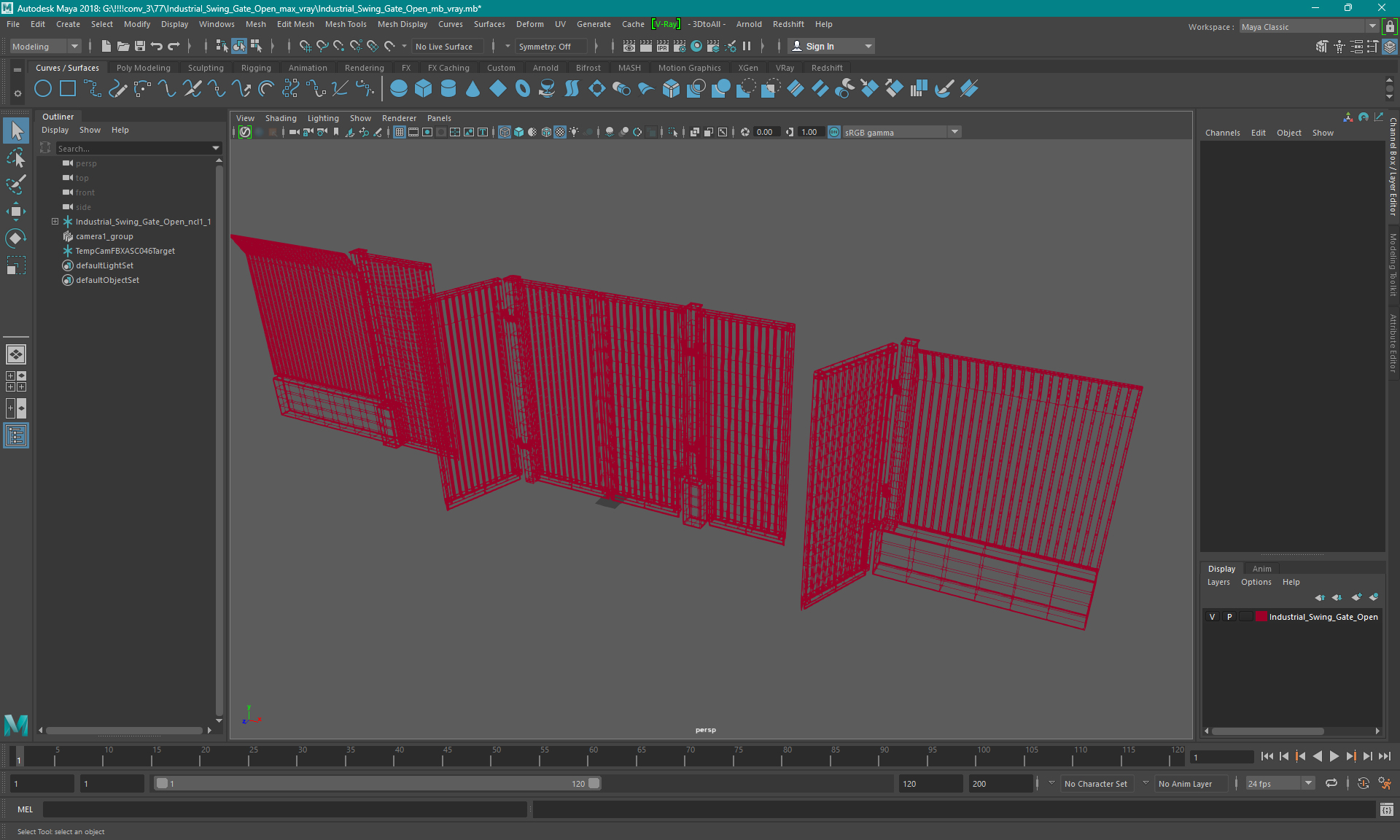Screen dimensions: 1400x840
Task: Toggle the loop playback button
Action: click(1331, 783)
